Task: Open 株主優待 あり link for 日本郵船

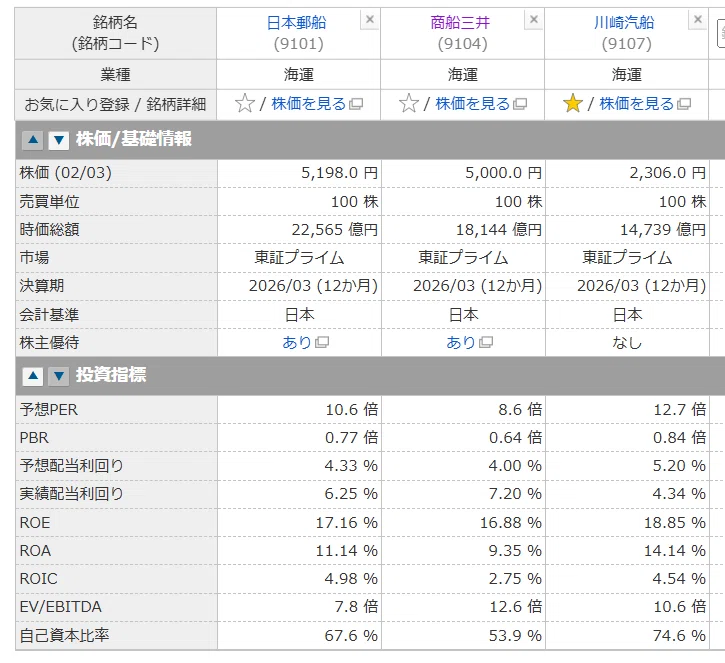Action: pos(297,343)
